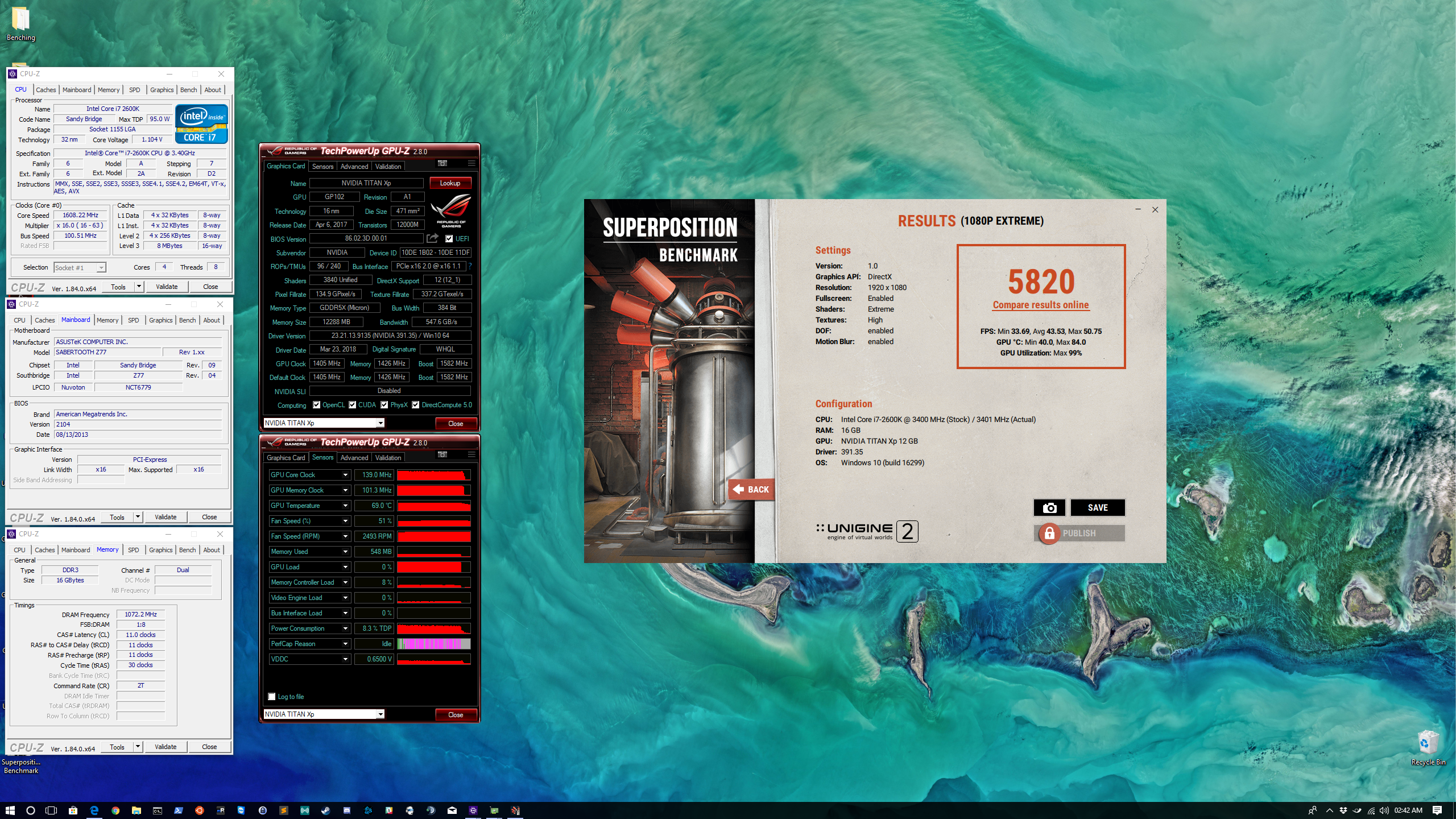Viewport: 1456px width, 819px height.
Task: Open Discord from the taskbar
Action: [x=347, y=810]
